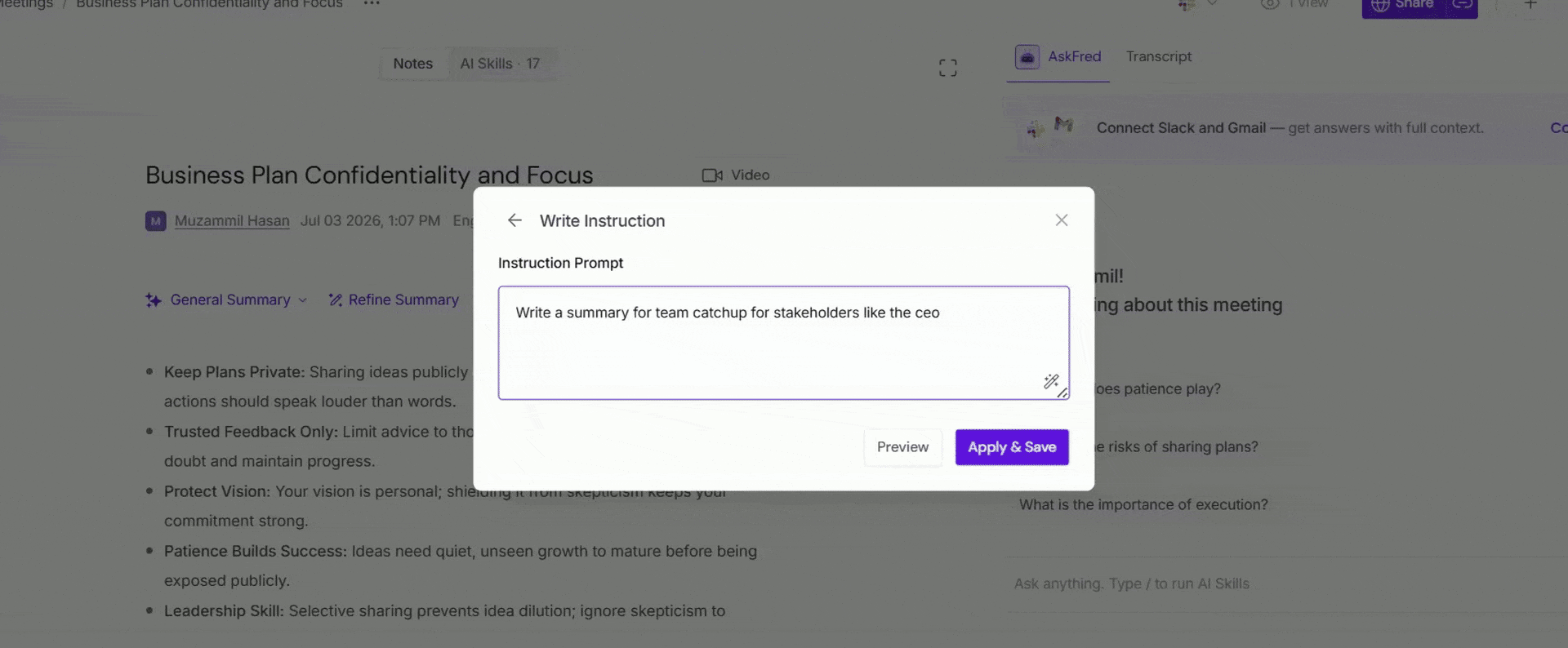Click the magic wand enhance prompt icon

[x=1050, y=381]
